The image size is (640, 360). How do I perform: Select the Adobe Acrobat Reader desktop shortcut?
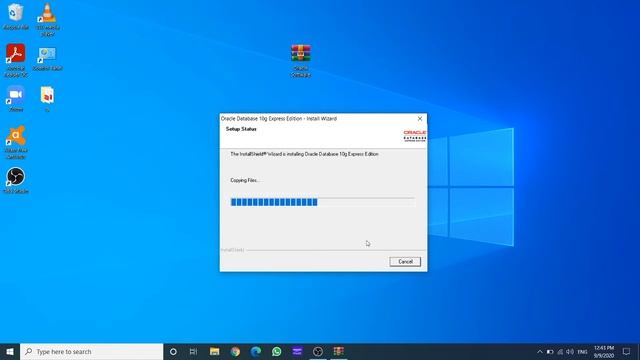(16, 60)
